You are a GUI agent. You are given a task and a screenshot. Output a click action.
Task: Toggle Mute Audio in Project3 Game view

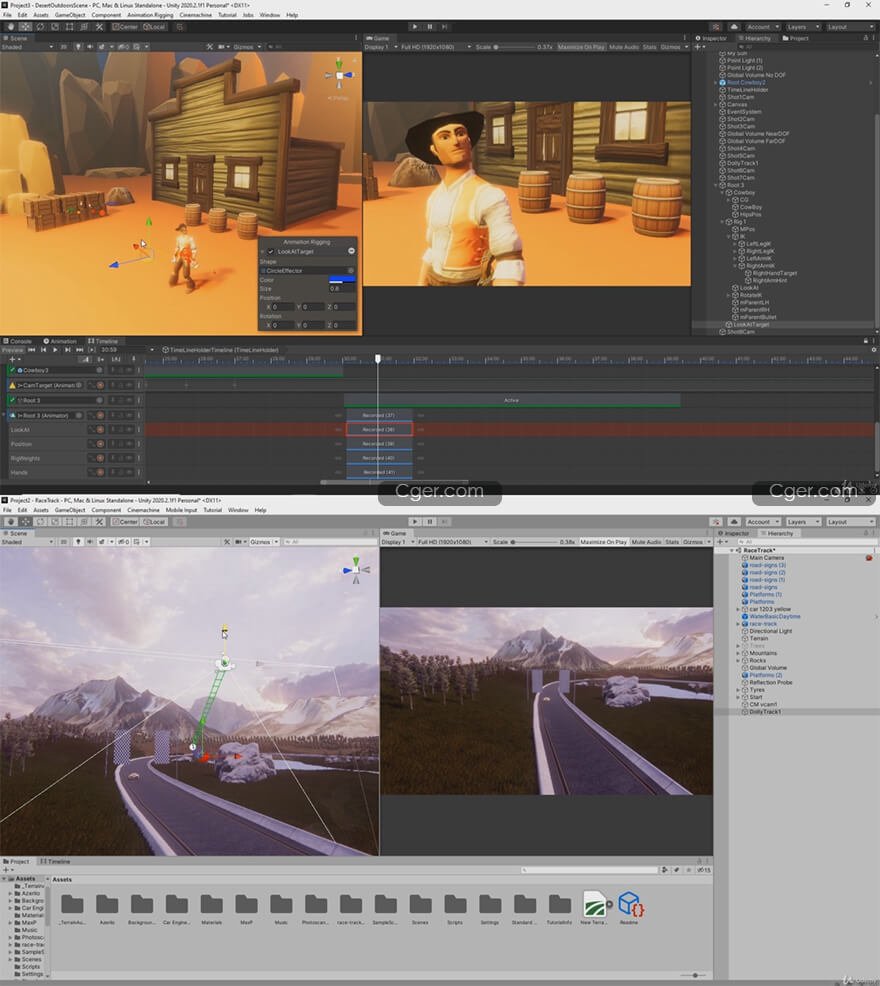click(624, 47)
